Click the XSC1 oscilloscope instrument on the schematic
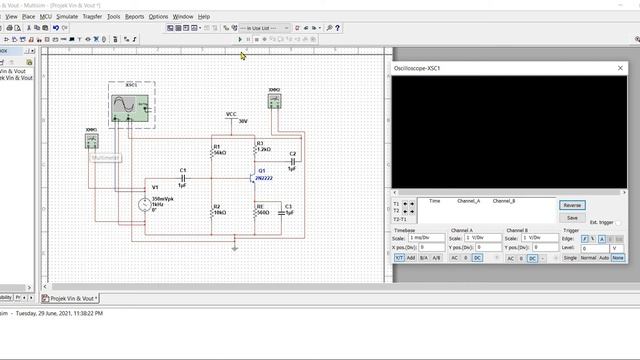This screenshot has width=640, height=360. [x=130, y=108]
